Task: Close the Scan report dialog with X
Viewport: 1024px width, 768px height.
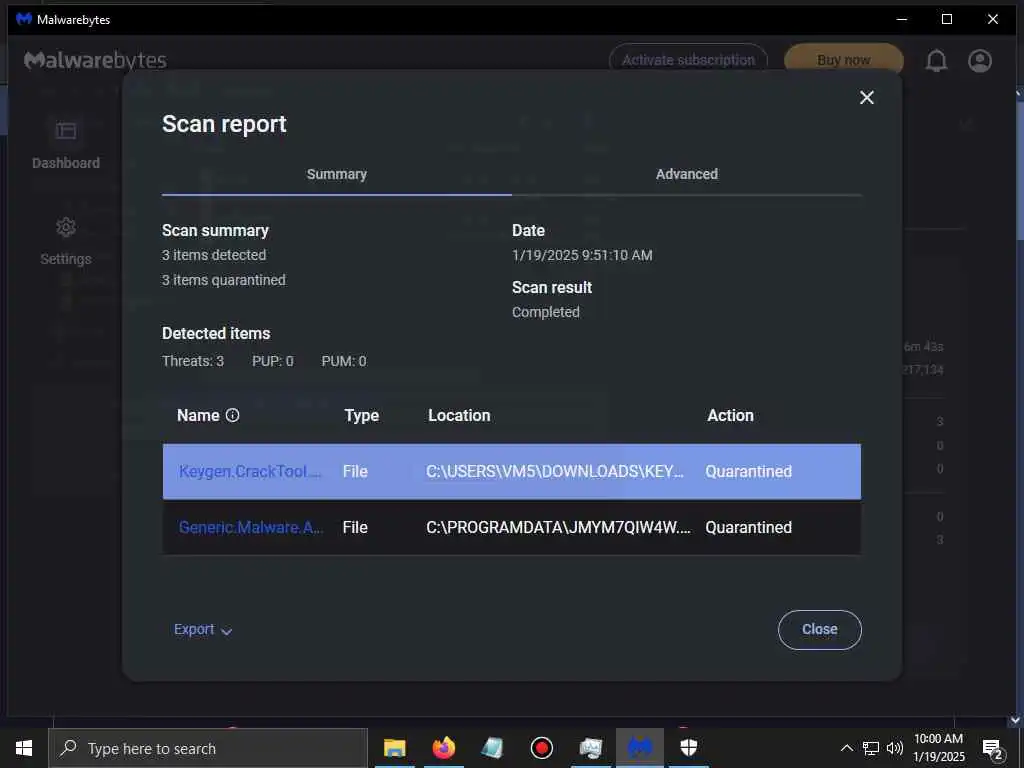Action: (867, 97)
